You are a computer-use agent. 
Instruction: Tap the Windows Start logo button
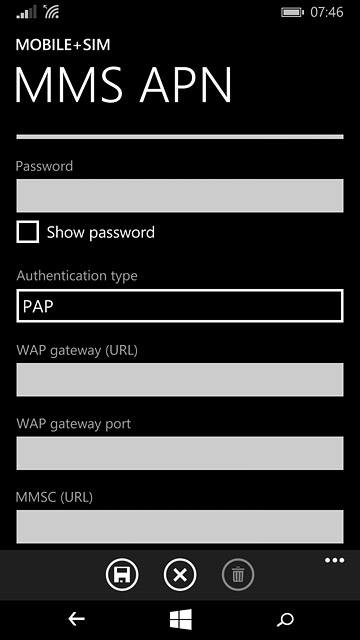180,619
